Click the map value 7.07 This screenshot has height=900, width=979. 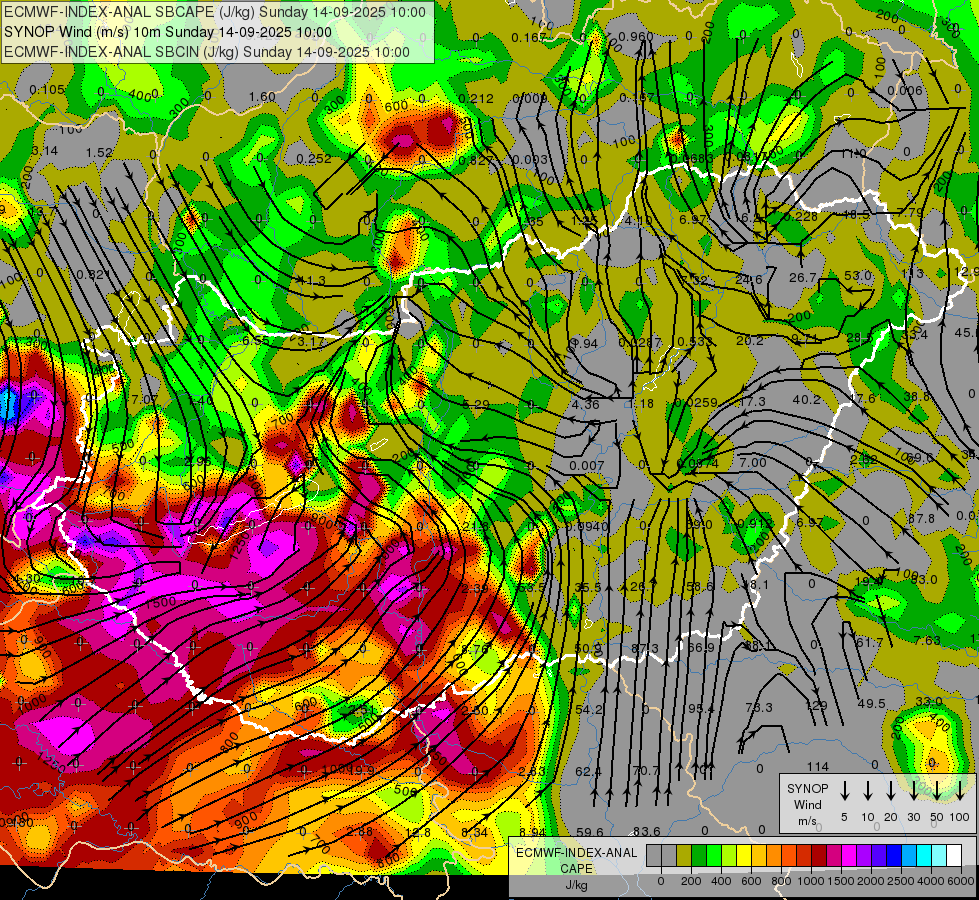click(x=144, y=398)
